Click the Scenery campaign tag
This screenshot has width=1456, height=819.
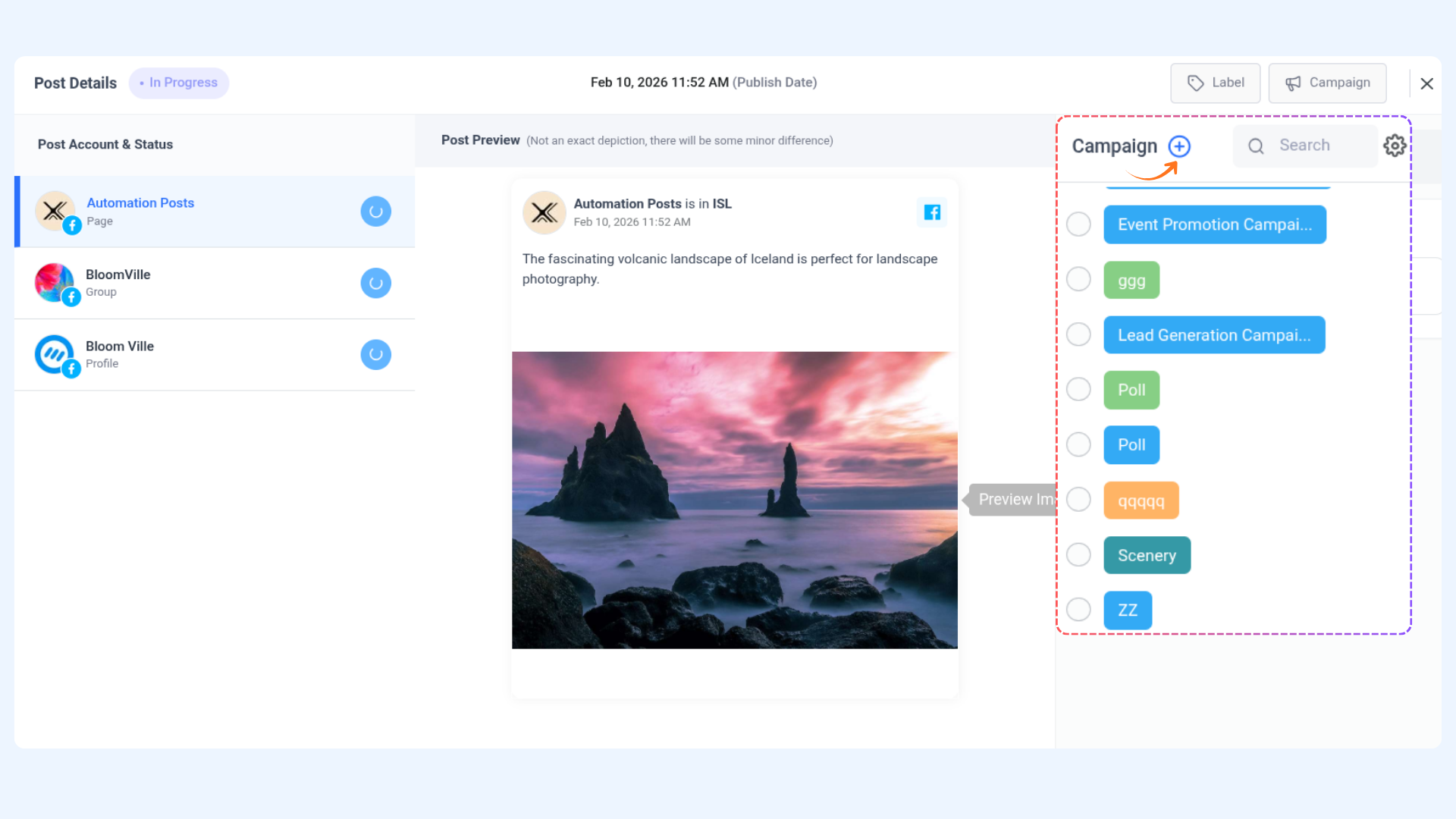point(1147,555)
